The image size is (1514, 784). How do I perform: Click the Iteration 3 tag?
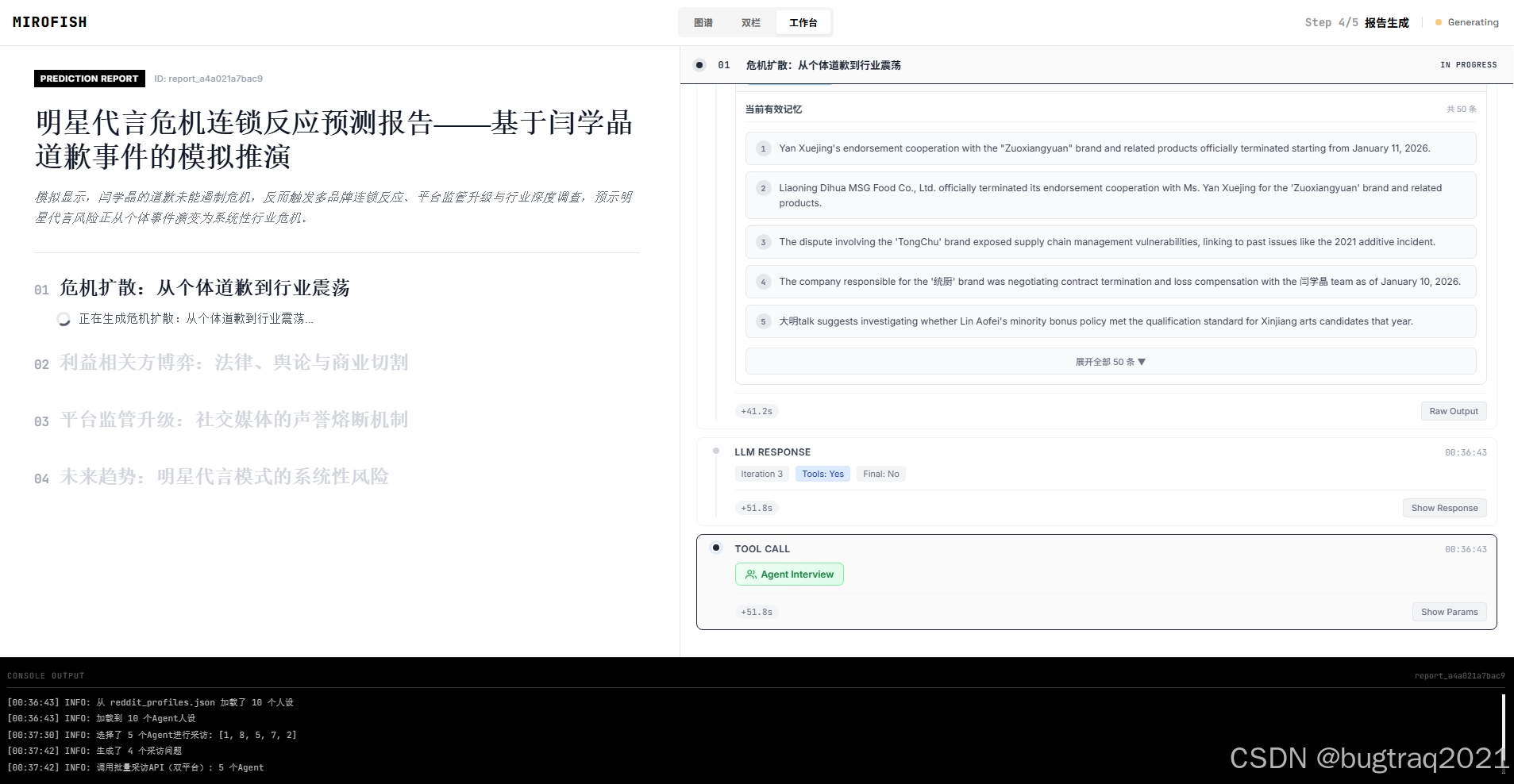coord(761,474)
